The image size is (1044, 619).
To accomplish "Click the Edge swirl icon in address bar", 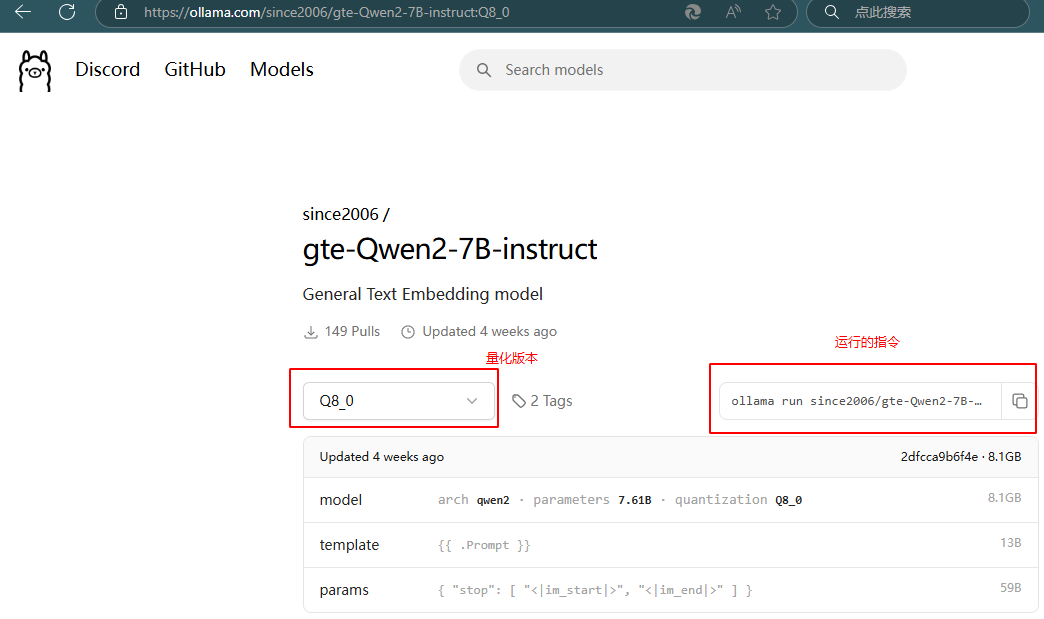I will (692, 12).
